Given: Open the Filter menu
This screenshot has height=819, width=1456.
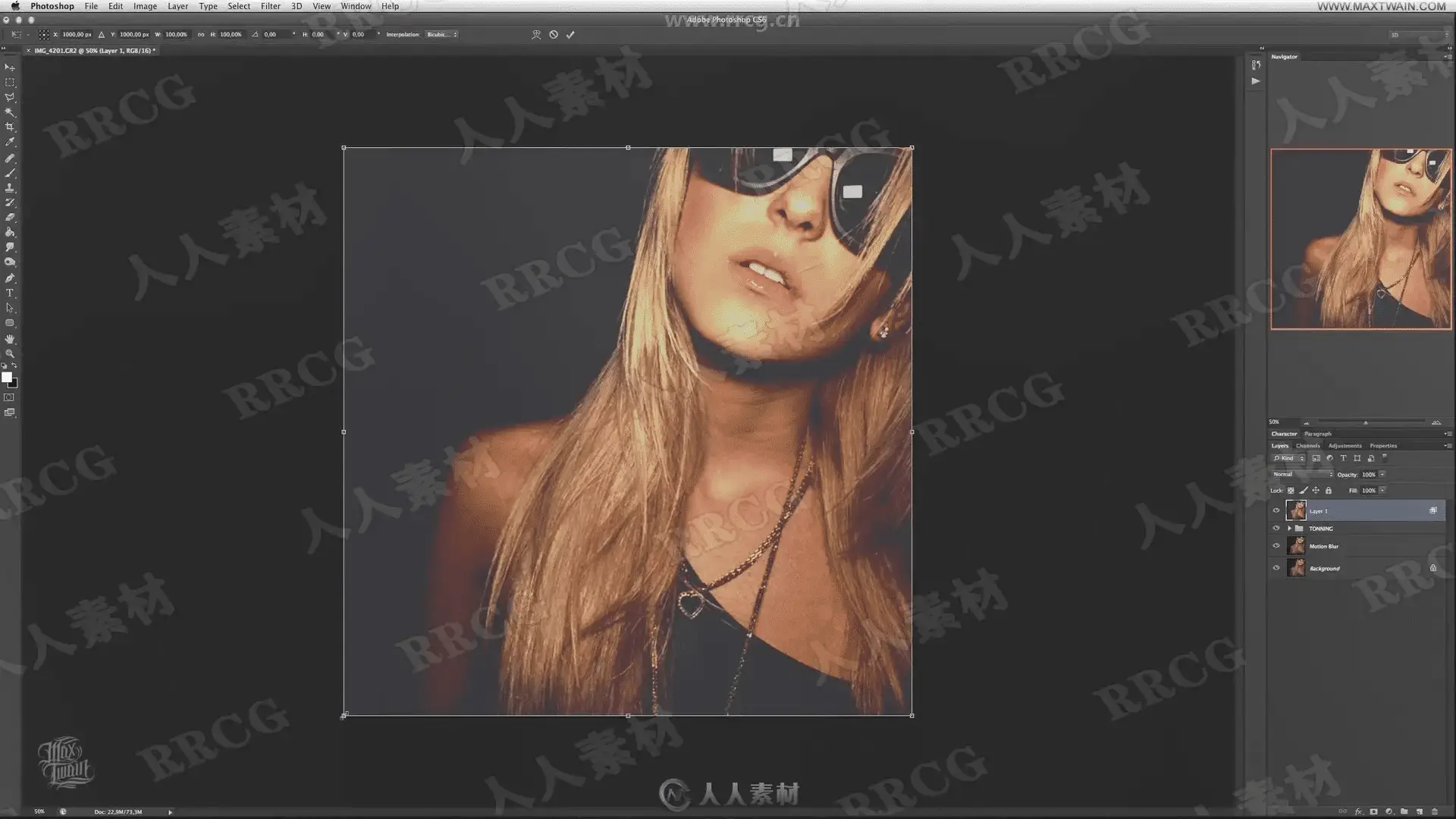Looking at the screenshot, I should (x=270, y=6).
